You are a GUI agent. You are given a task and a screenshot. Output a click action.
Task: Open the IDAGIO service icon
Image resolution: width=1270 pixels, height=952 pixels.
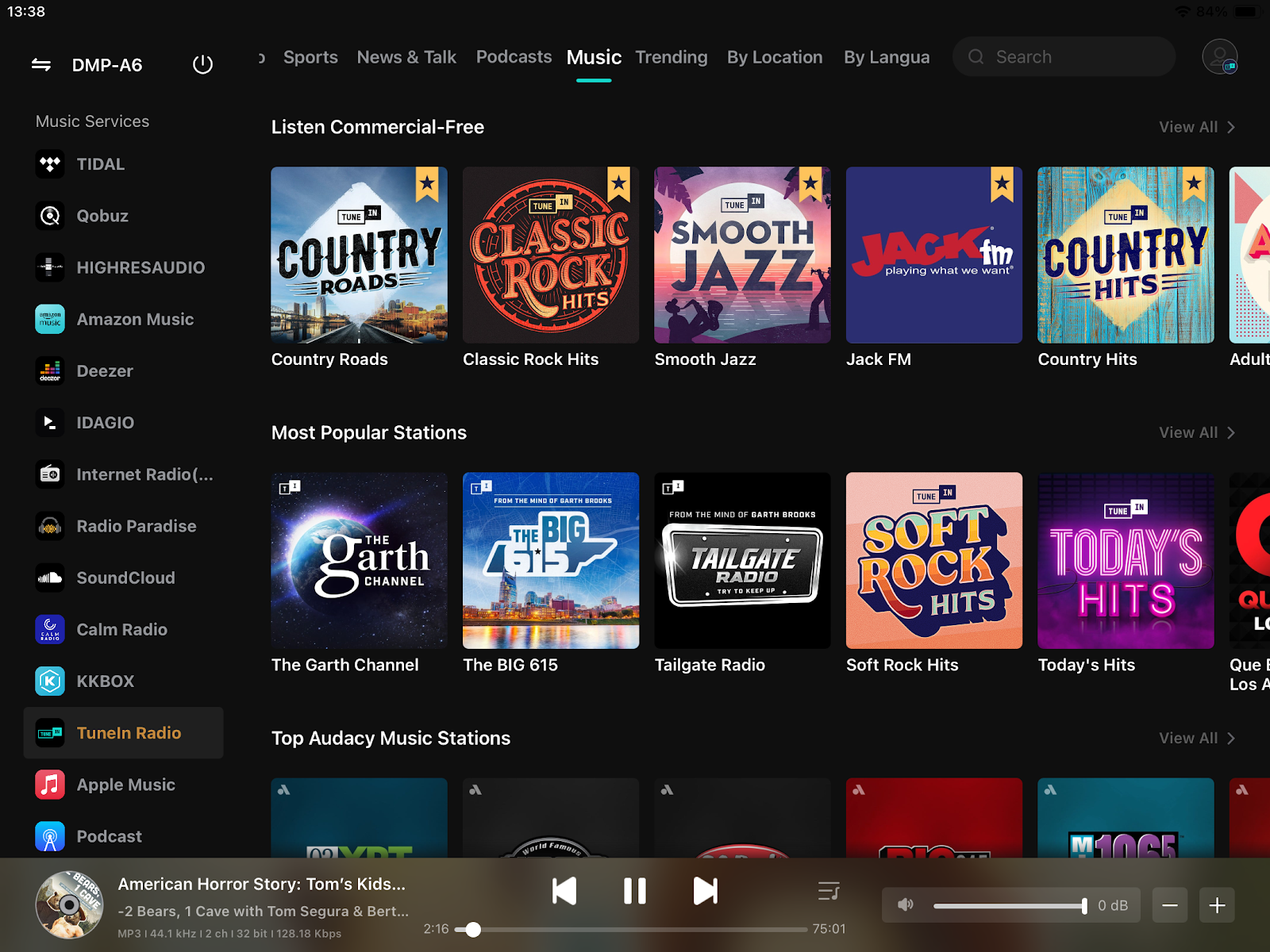pyautogui.click(x=50, y=422)
